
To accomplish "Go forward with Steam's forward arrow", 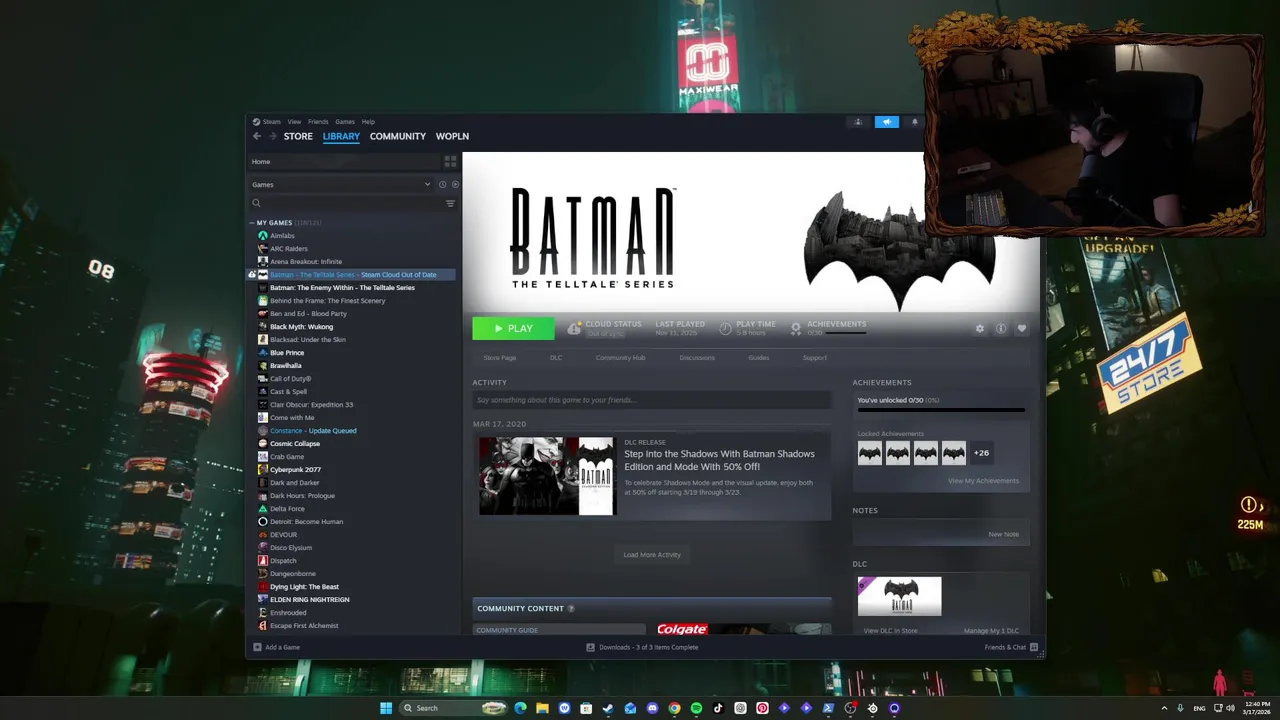I will point(272,136).
